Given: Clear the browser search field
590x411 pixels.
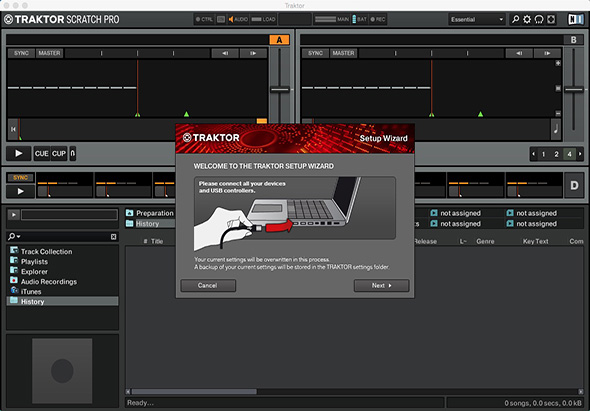Looking at the screenshot, I should (x=114, y=237).
